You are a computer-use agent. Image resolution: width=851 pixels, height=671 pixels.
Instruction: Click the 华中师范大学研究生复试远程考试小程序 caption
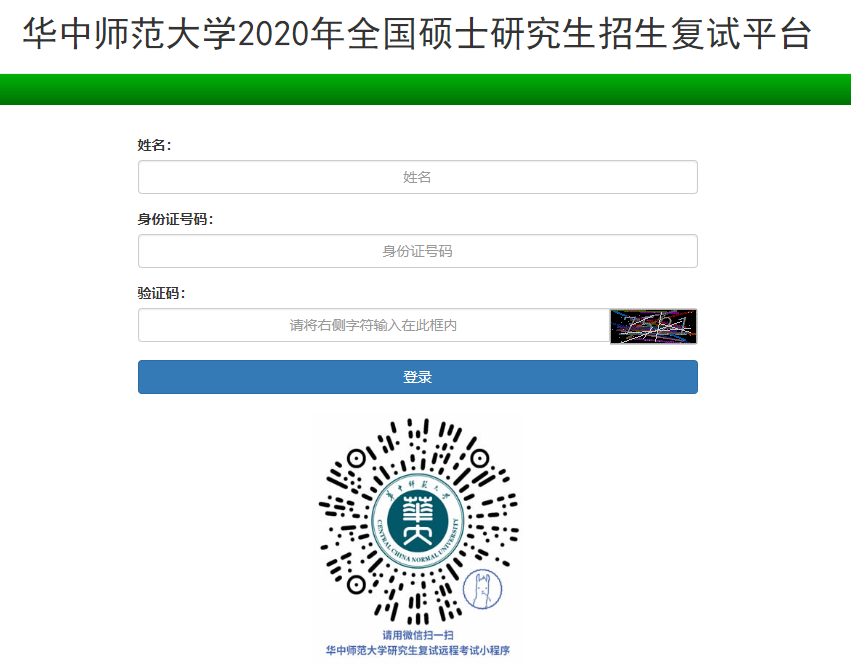tap(418, 650)
